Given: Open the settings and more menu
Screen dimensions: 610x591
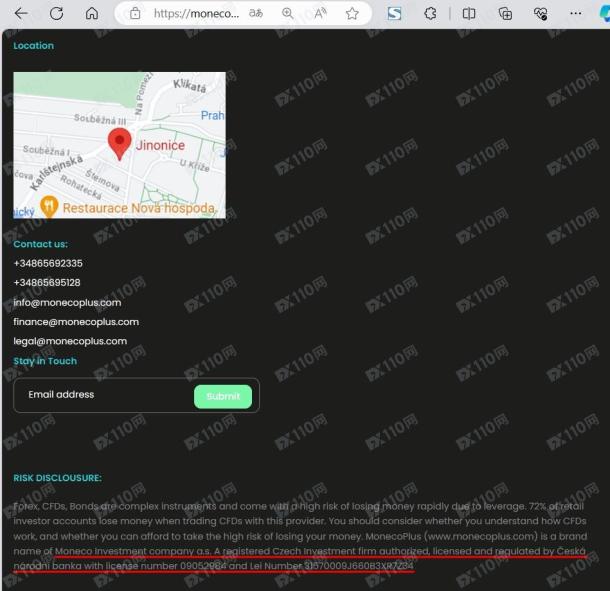Looking at the screenshot, I should [x=575, y=14].
